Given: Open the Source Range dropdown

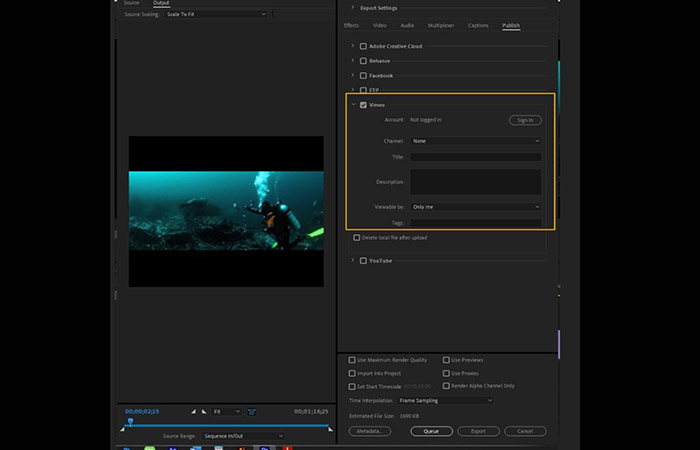Looking at the screenshot, I should click(243, 436).
